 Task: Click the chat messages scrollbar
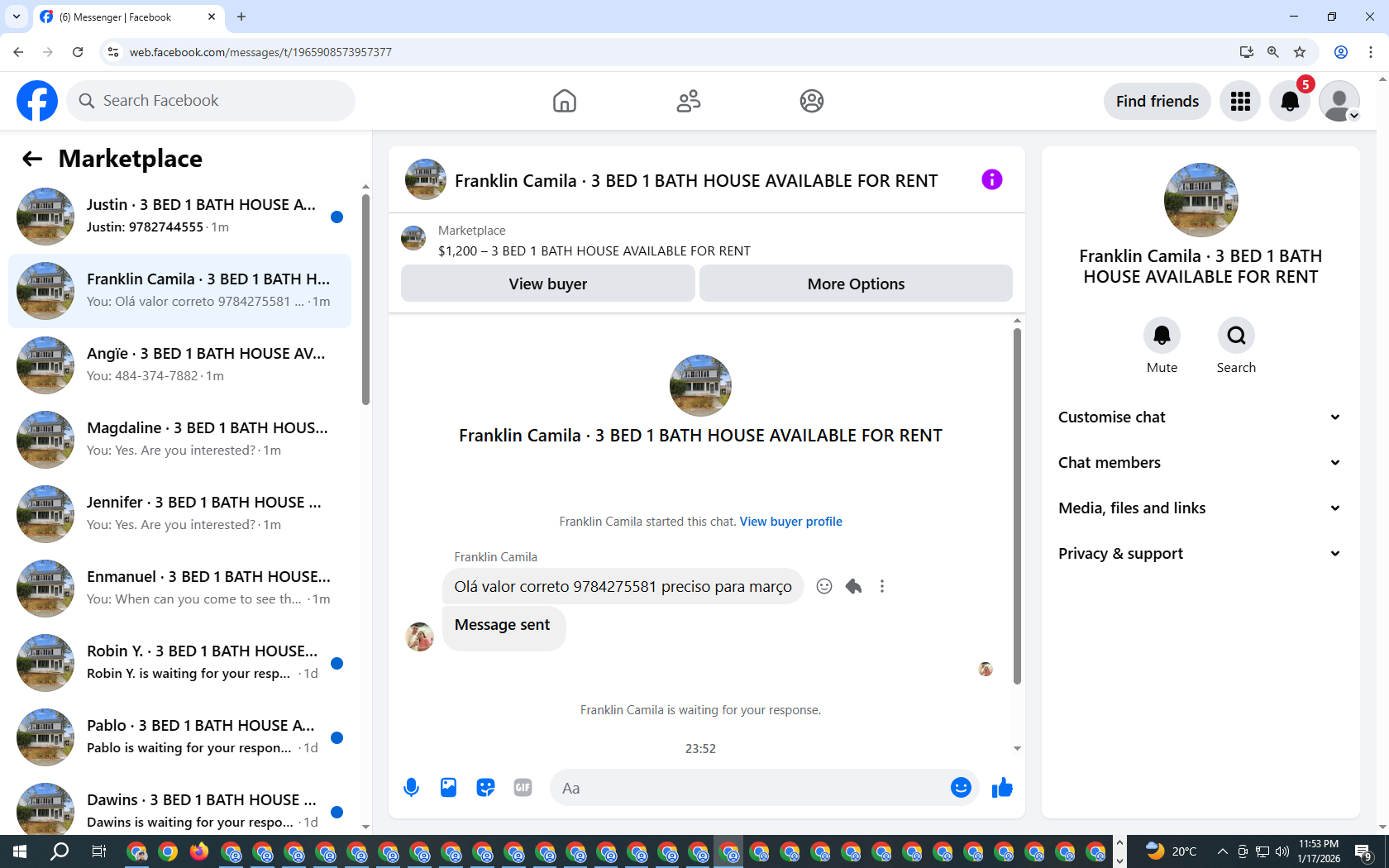coord(1017,506)
